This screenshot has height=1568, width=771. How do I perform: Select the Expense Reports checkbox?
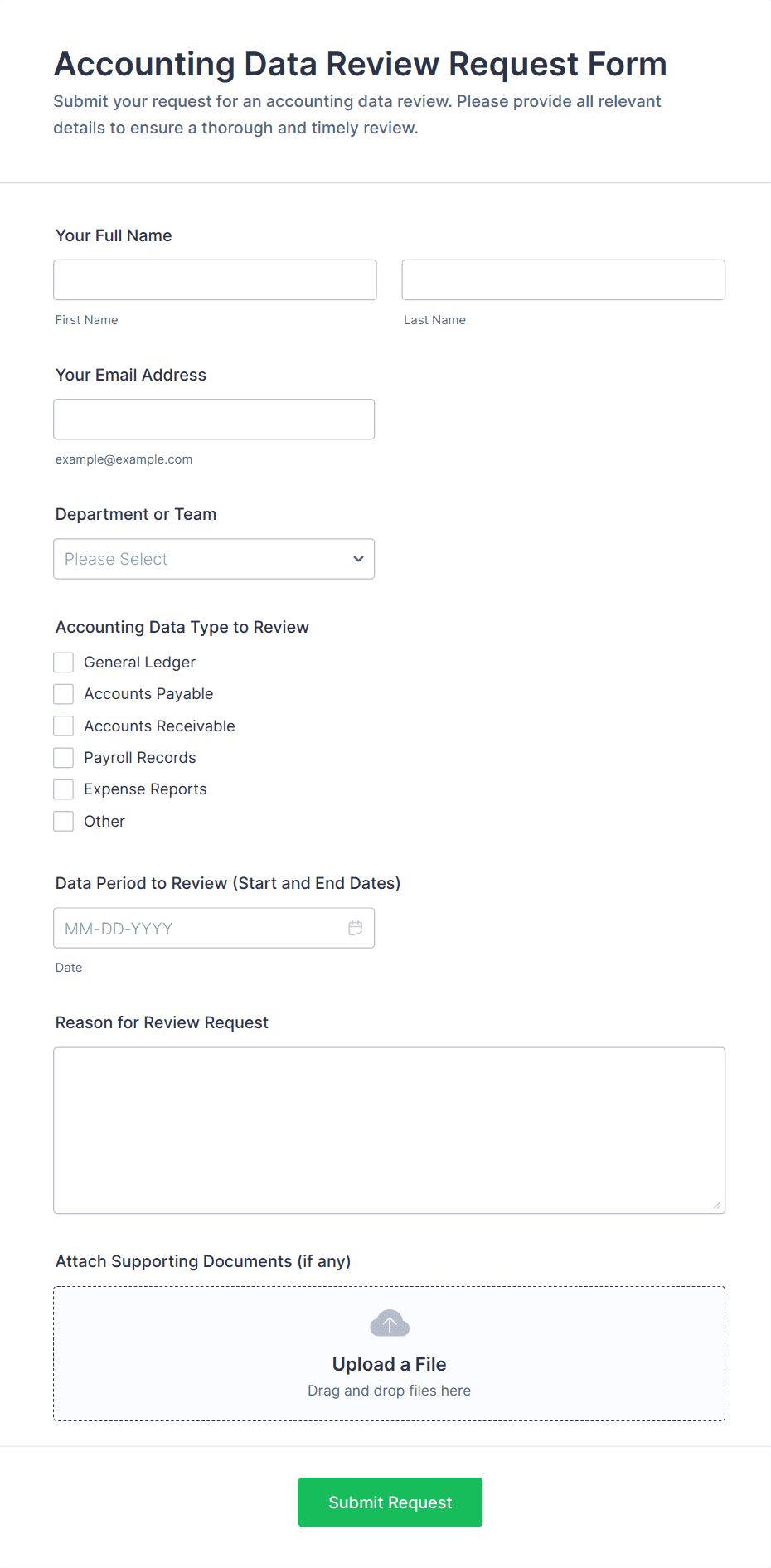click(63, 789)
